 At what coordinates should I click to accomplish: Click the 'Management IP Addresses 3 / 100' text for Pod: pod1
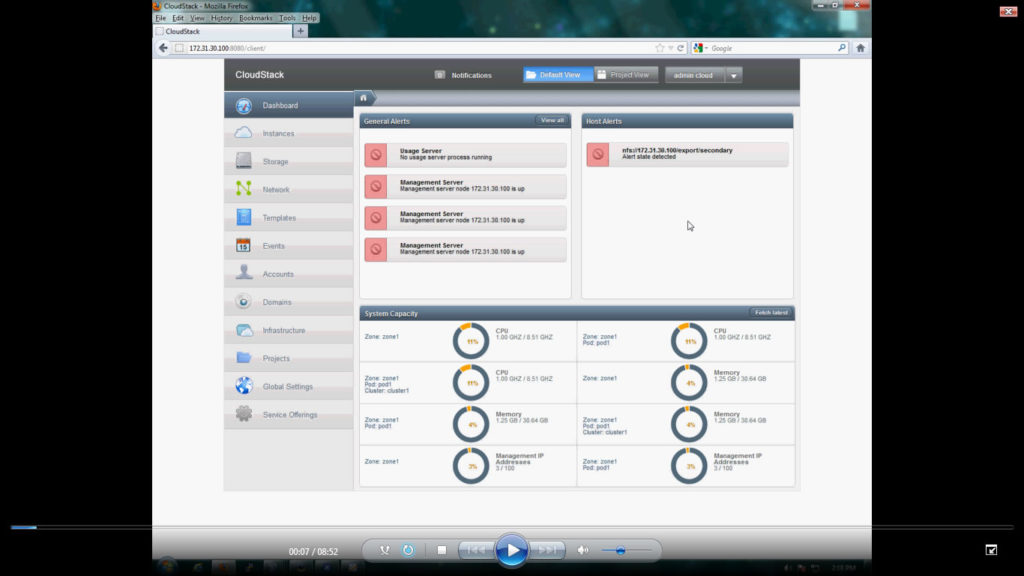point(739,462)
